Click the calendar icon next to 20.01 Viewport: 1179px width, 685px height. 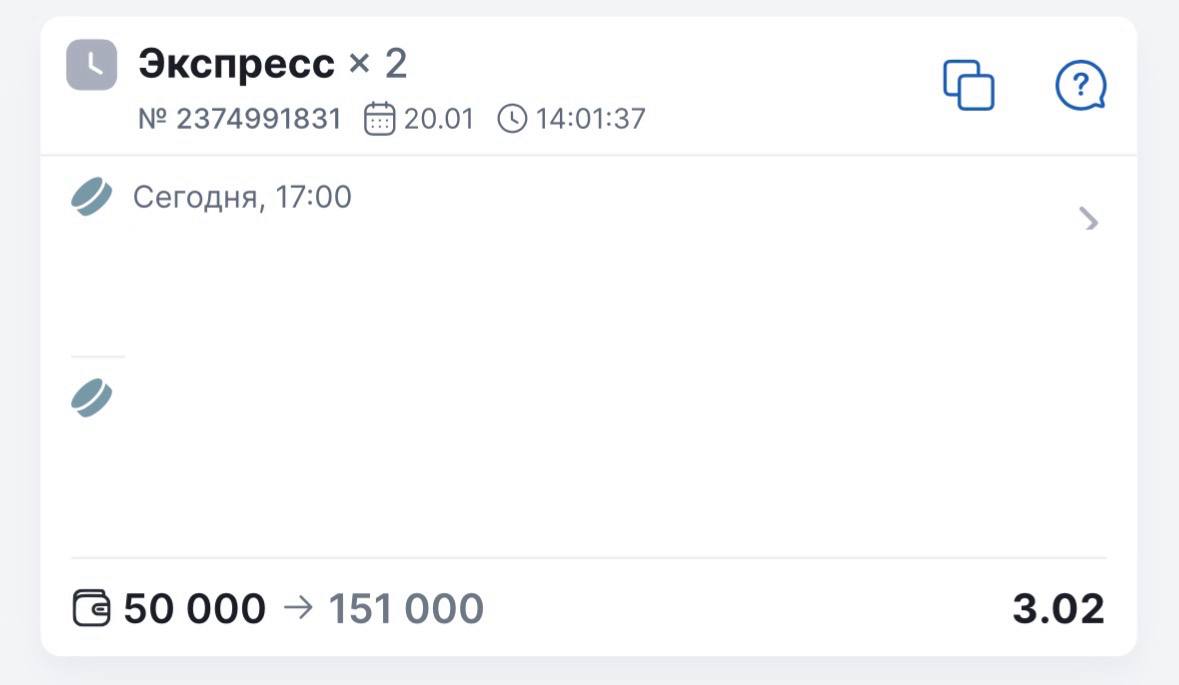pyautogui.click(x=379, y=120)
